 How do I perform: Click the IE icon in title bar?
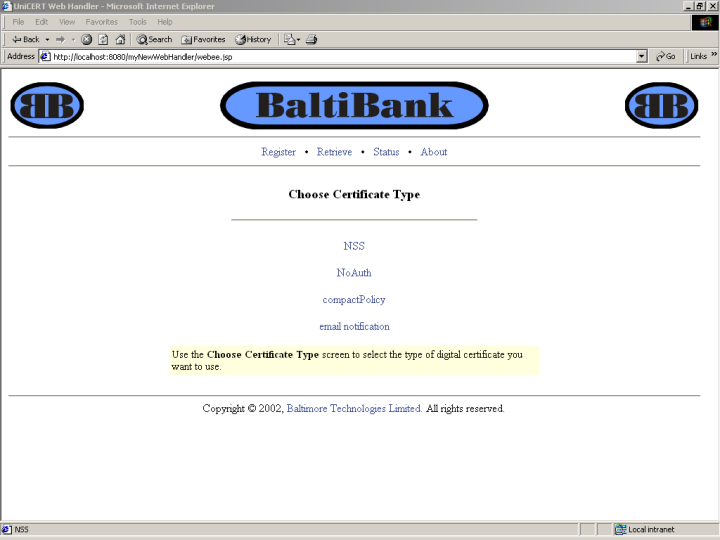point(6,6)
